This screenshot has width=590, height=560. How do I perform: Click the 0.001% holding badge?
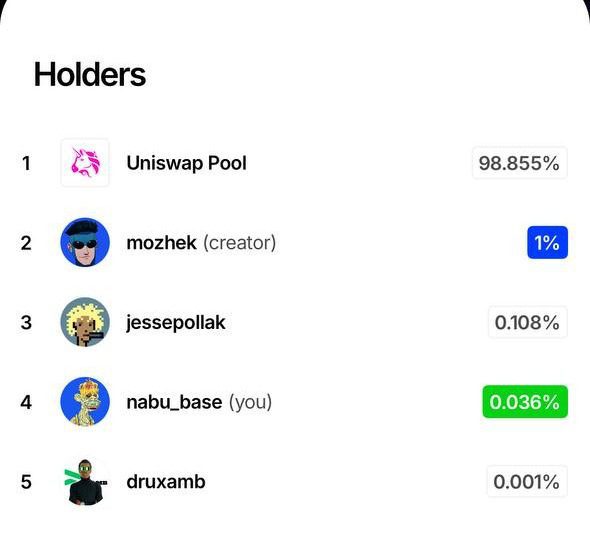click(x=527, y=482)
